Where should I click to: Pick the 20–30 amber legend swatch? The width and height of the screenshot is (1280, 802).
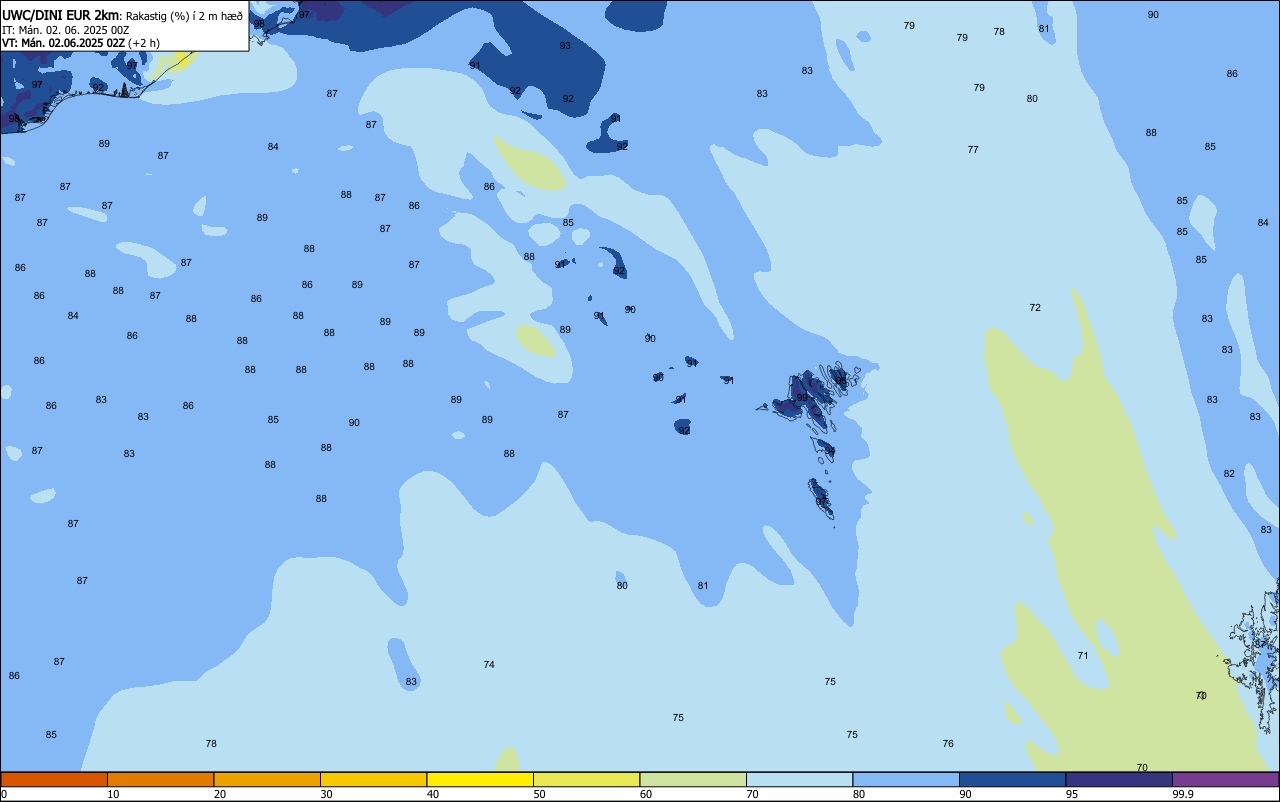[x=267, y=779]
